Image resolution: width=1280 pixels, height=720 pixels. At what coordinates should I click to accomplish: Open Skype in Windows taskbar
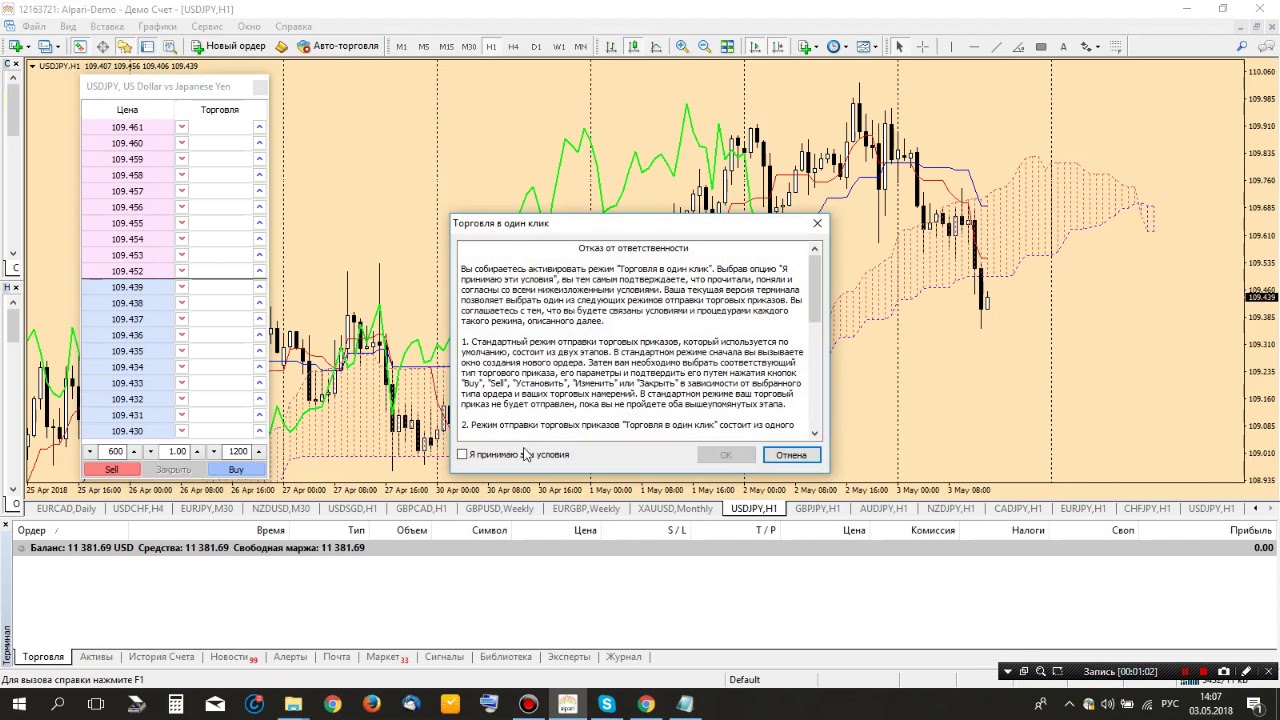(x=606, y=704)
